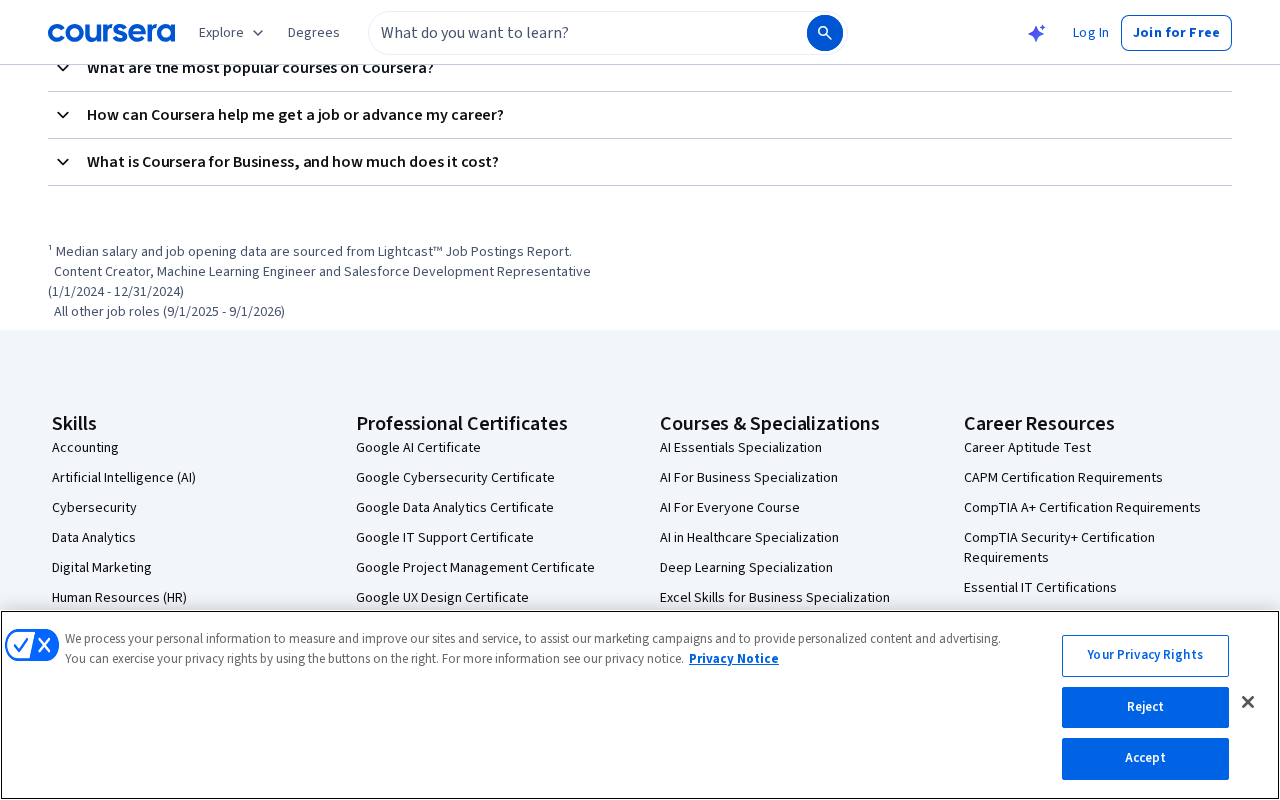Open the AI For Everyone Course link

point(730,507)
